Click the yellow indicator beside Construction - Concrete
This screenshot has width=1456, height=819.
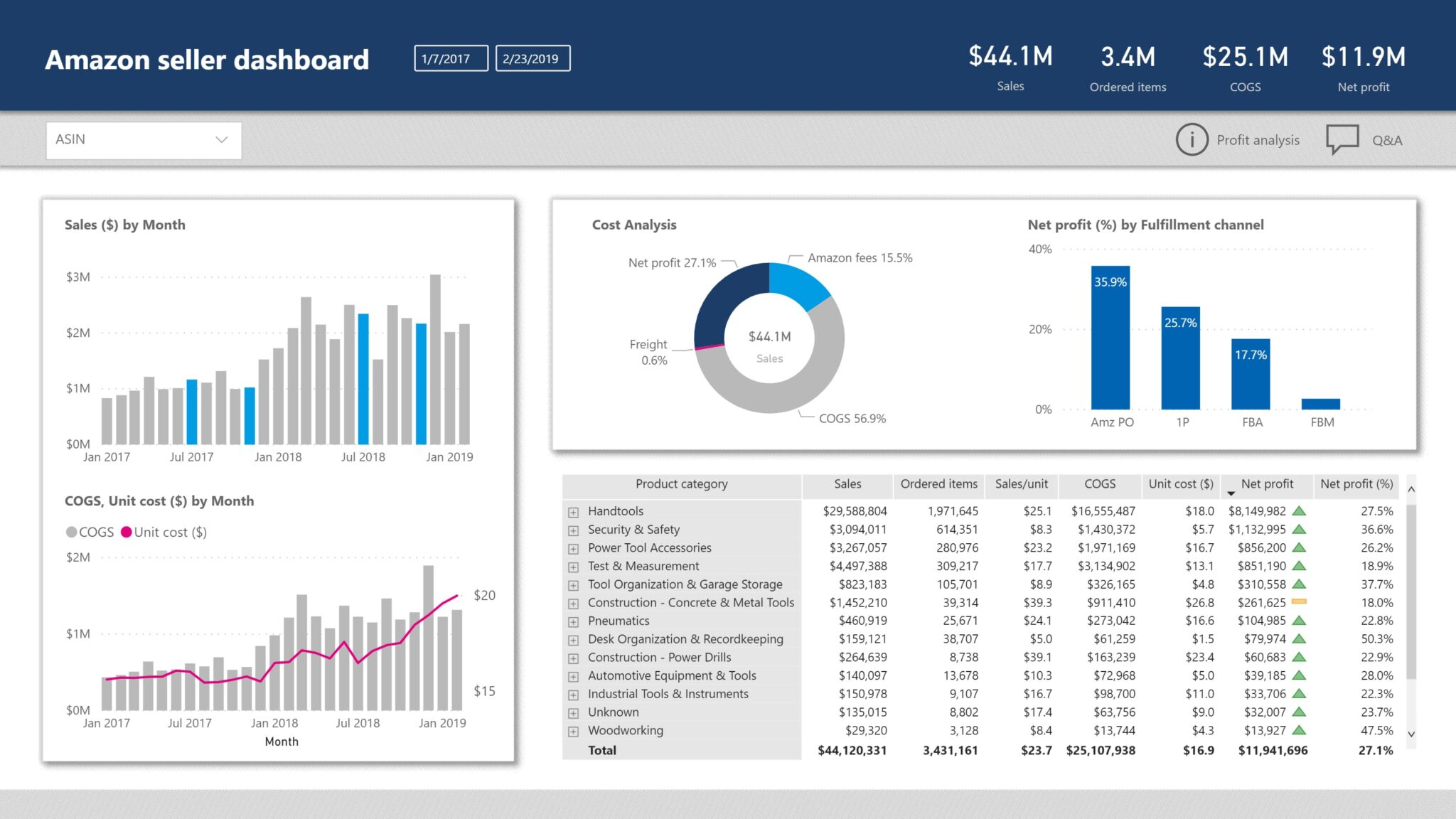1300,602
